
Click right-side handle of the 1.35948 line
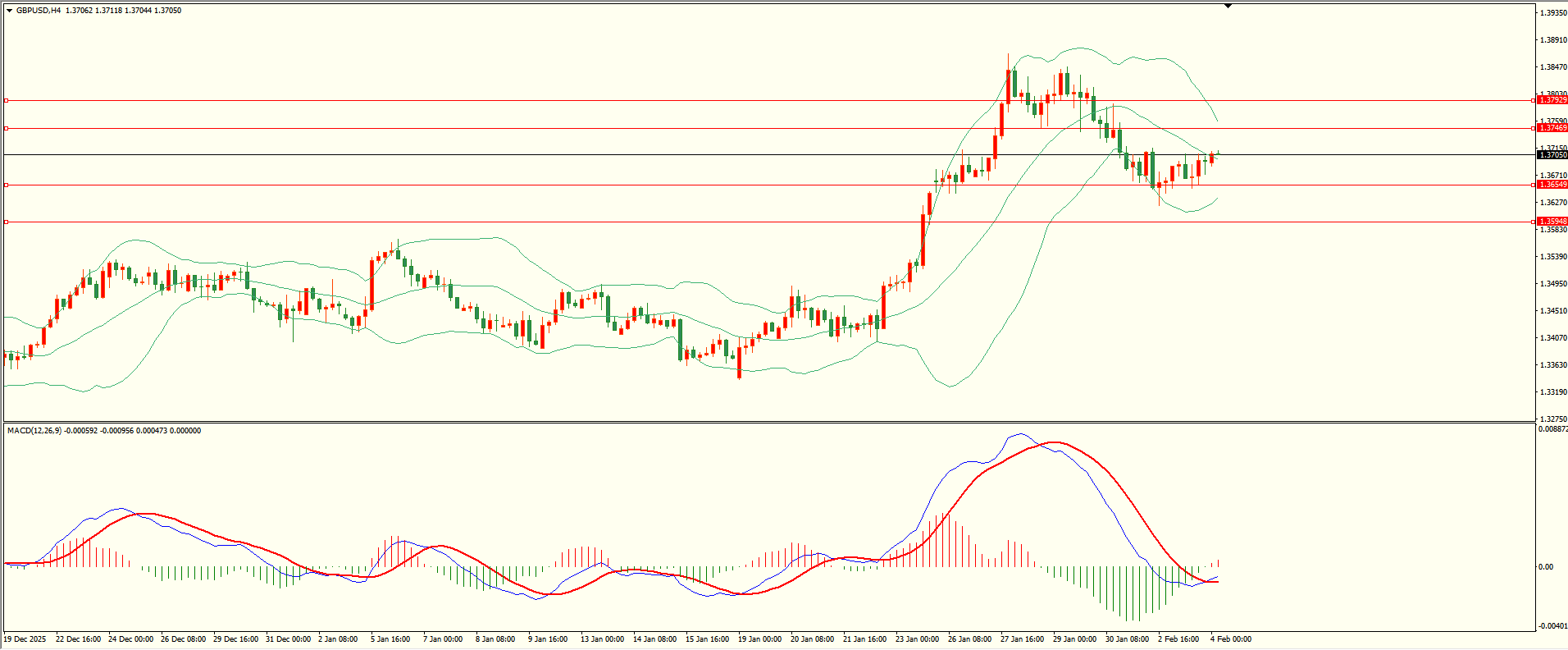point(1534,222)
